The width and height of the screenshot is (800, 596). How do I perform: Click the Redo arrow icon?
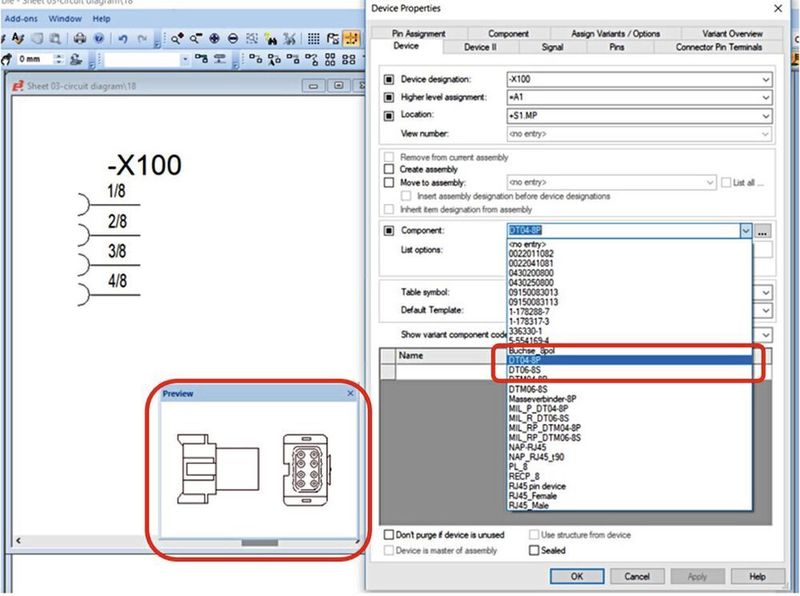(x=142, y=39)
